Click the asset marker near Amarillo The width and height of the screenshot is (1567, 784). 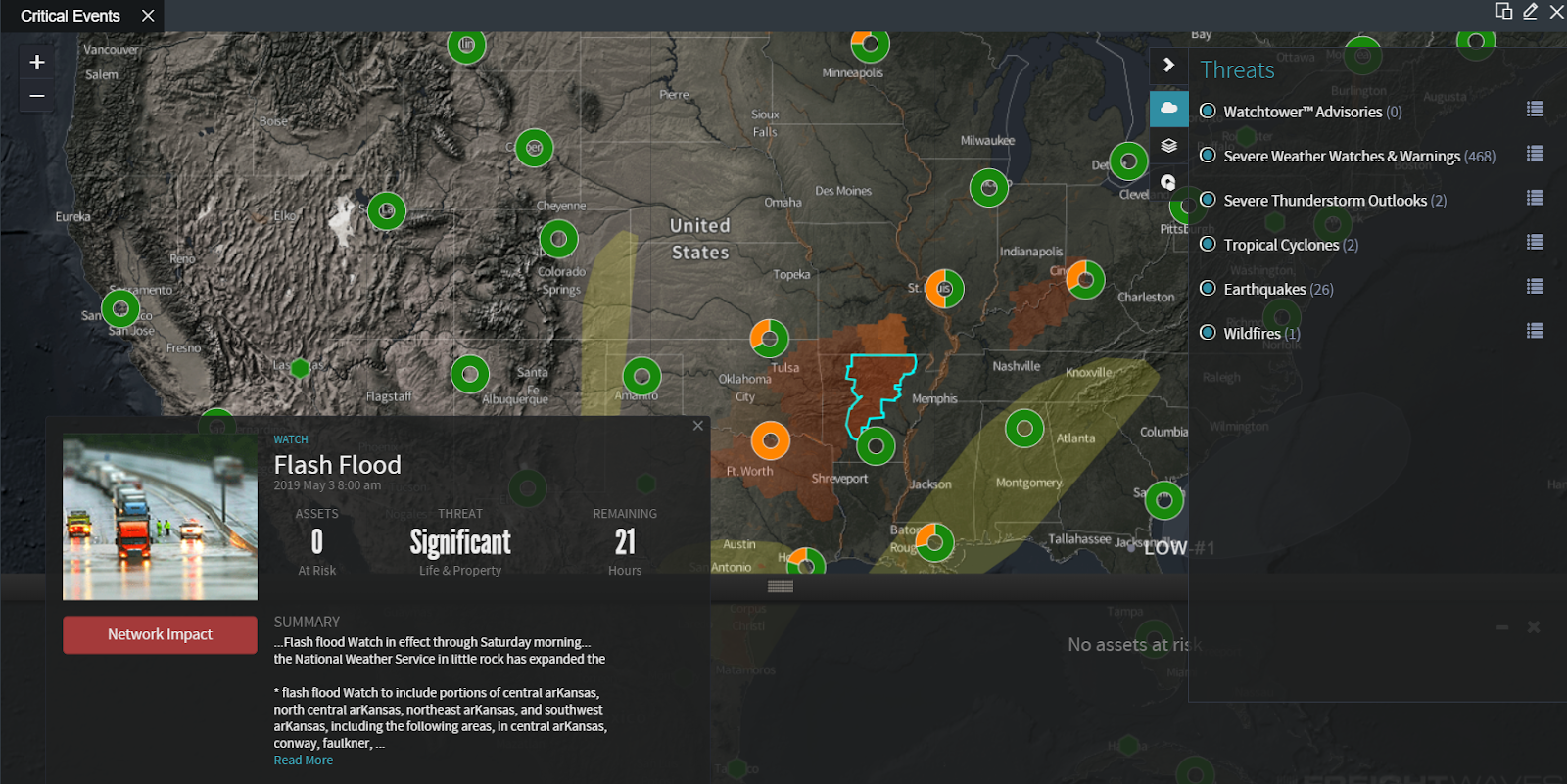pyautogui.click(x=641, y=376)
